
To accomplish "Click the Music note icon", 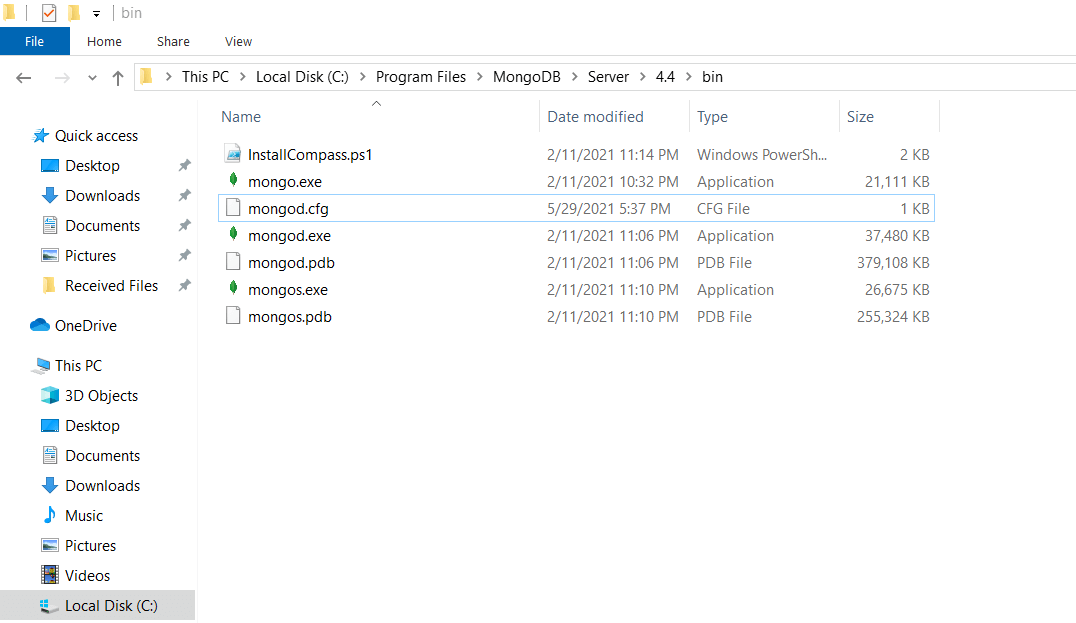I will (x=49, y=515).
